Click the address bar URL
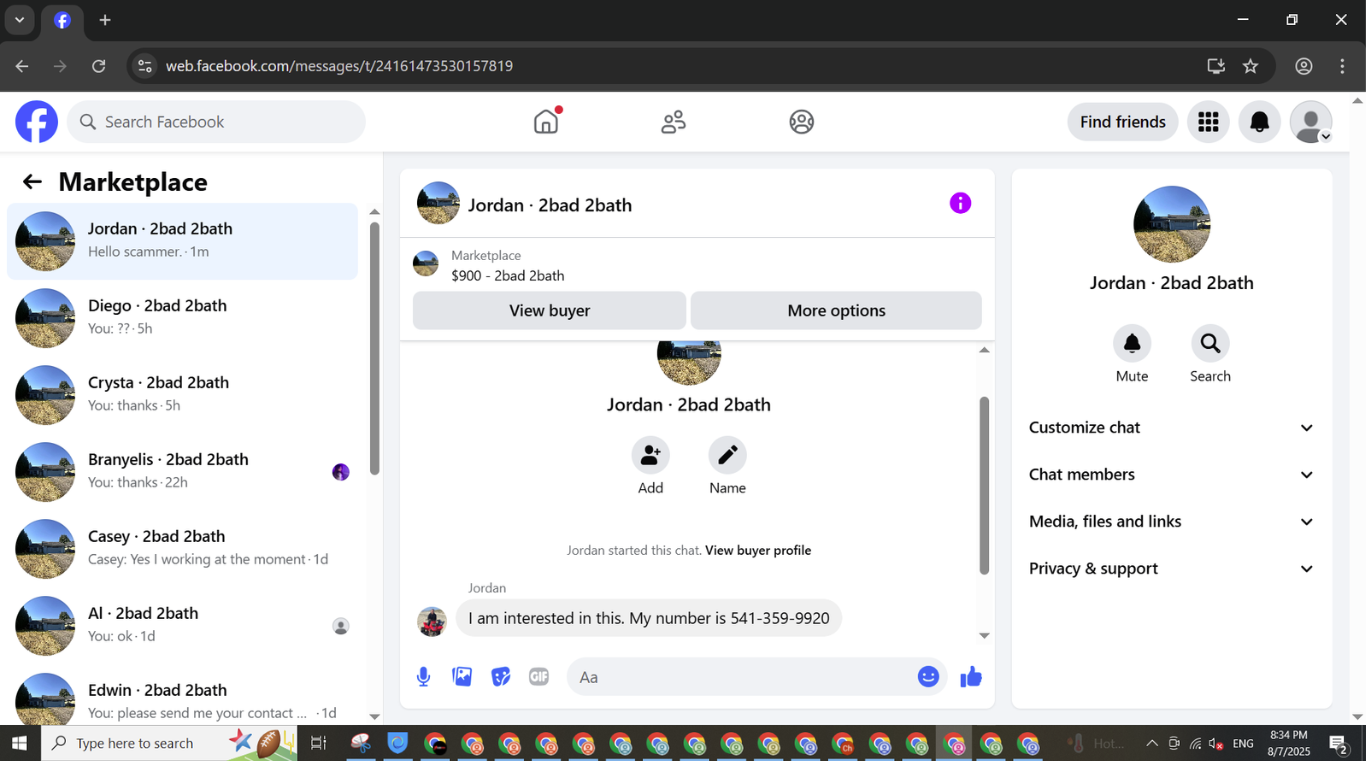Viewport: 1366px width, 761px height. (340, 66)
